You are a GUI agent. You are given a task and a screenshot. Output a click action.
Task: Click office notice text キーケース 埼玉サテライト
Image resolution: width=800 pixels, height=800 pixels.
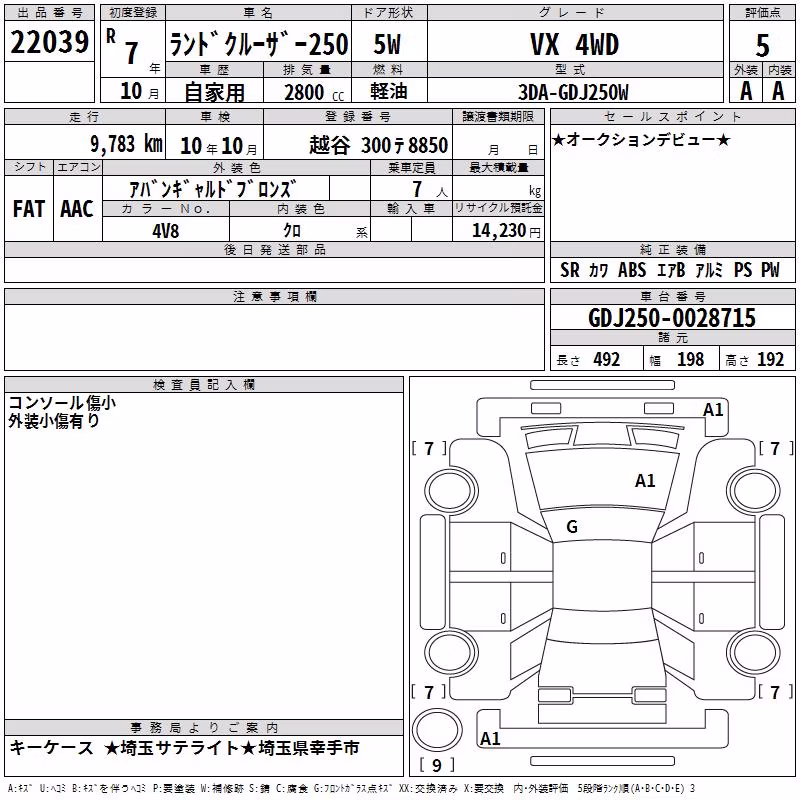pos(184,748)
